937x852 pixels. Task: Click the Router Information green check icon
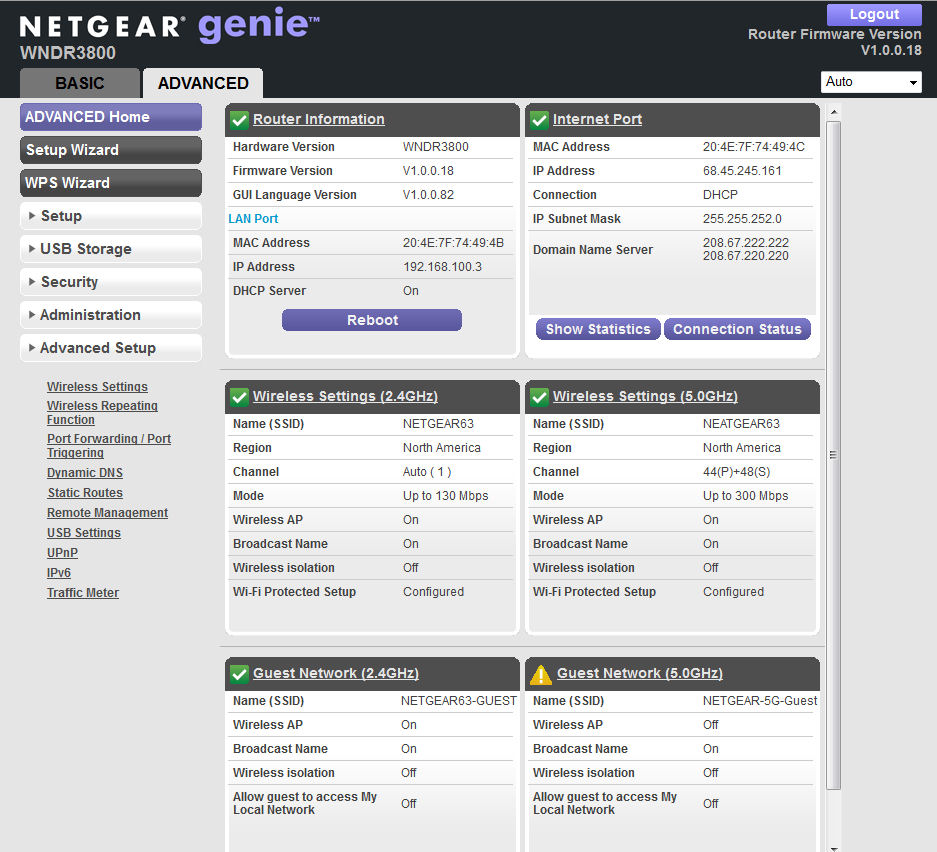[239, 119]
